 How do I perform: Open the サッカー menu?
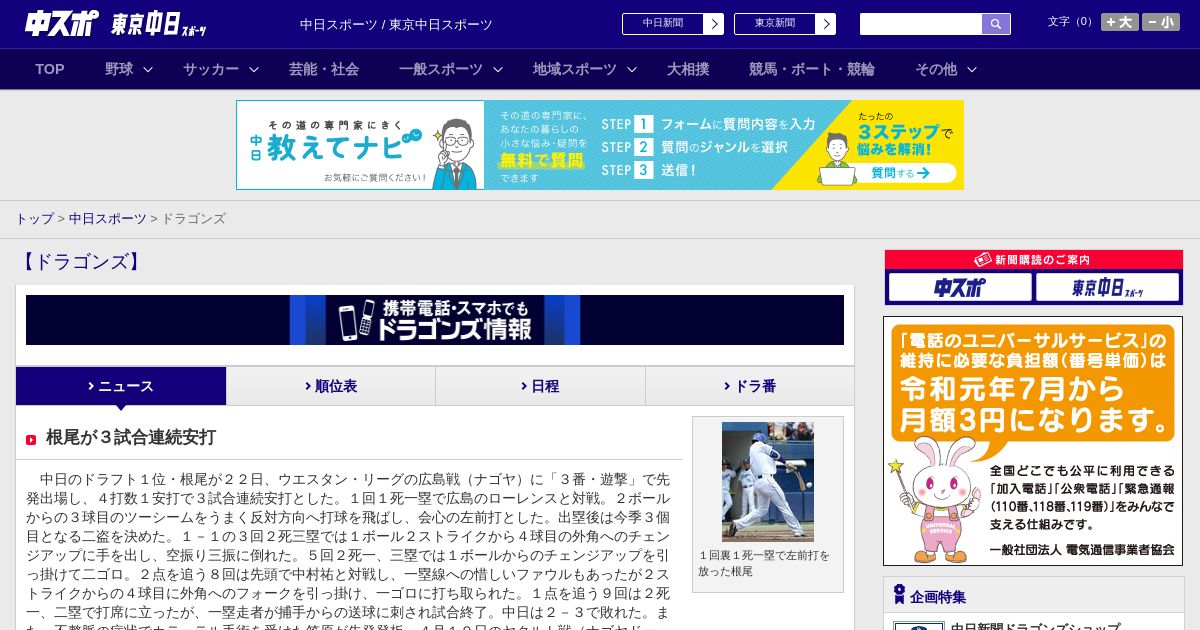click(x=211, y=69)
